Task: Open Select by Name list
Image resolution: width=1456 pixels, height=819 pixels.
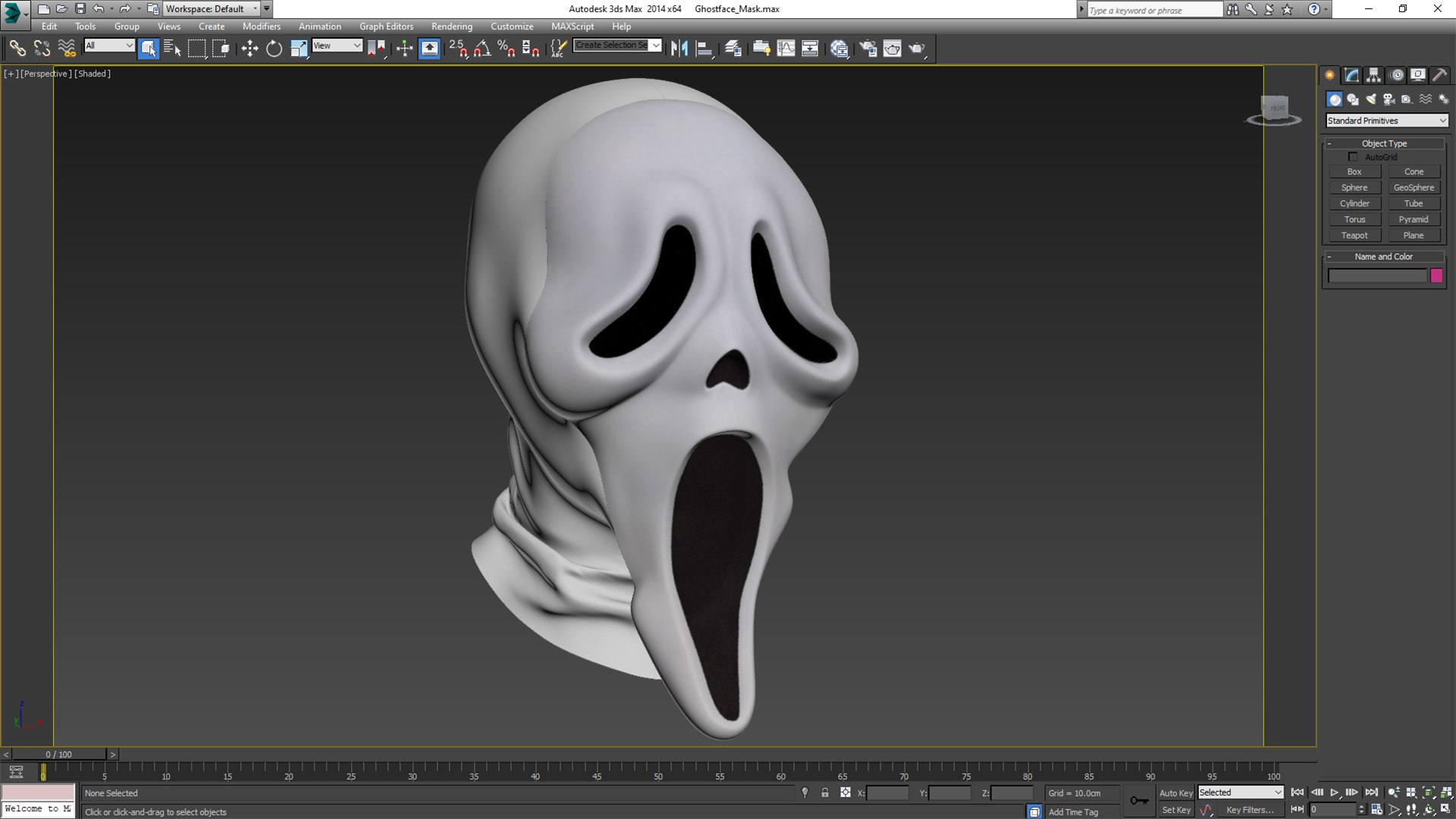Action: pyautogui.click(x=172, y=49)
